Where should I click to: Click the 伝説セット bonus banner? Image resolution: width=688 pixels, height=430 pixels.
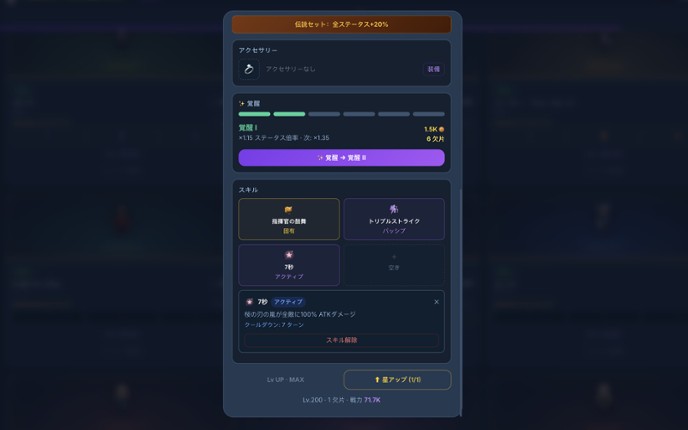tap(341, 25)
